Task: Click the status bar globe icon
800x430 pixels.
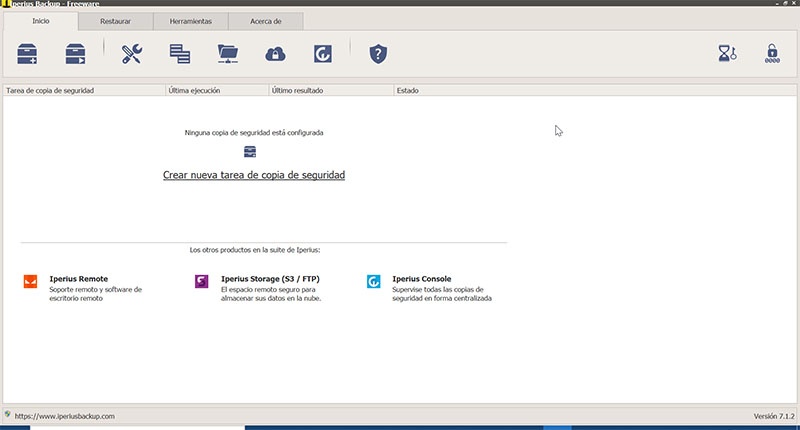Action: point(8,414)
